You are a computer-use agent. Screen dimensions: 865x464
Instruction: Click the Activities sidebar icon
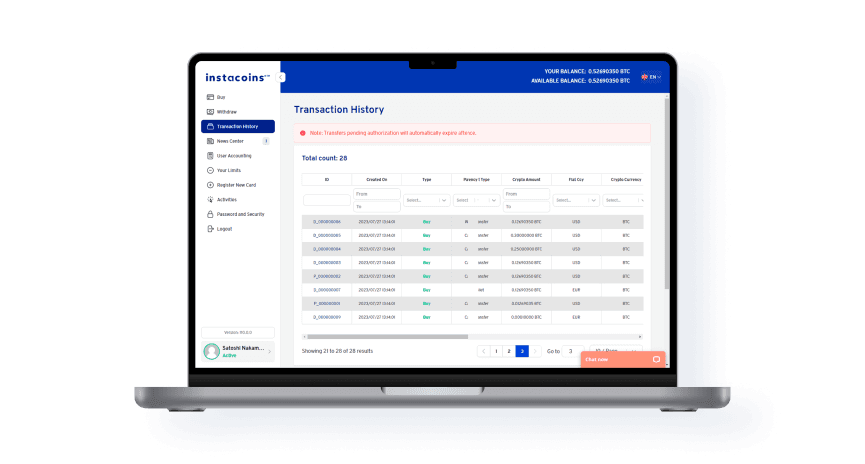(210, 199)
